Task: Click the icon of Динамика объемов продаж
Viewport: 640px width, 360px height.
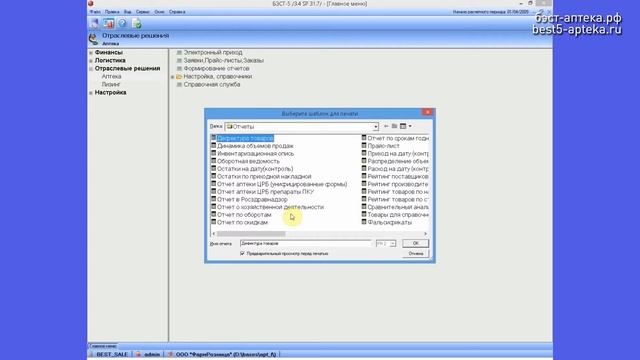Action: (x=213, y=146)
